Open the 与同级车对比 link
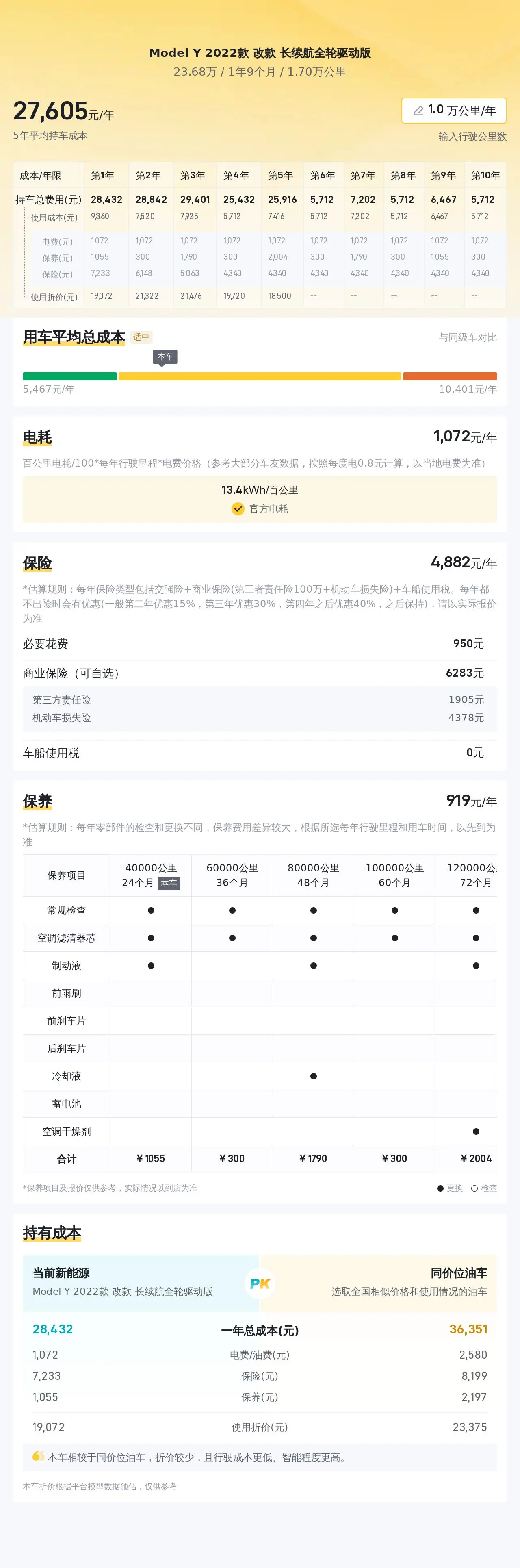Viewport: 520px width, 1568px height. [468, 337]
